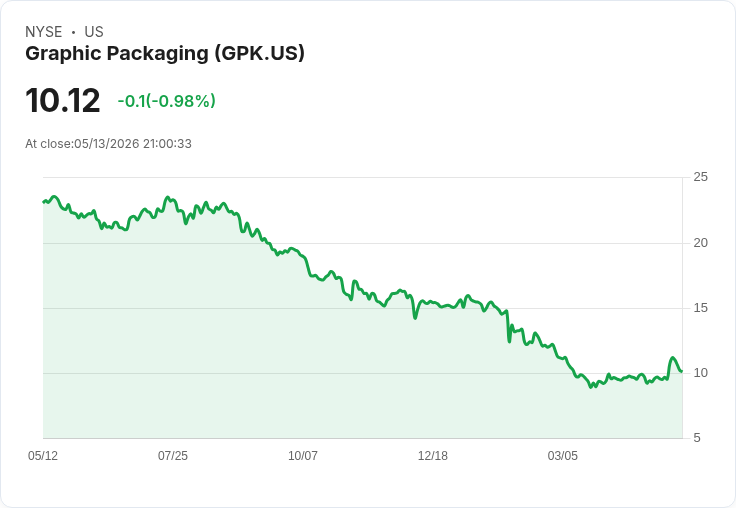Click the 10/07 date axis label
The image size is (736, 508).
coord(303,455)
